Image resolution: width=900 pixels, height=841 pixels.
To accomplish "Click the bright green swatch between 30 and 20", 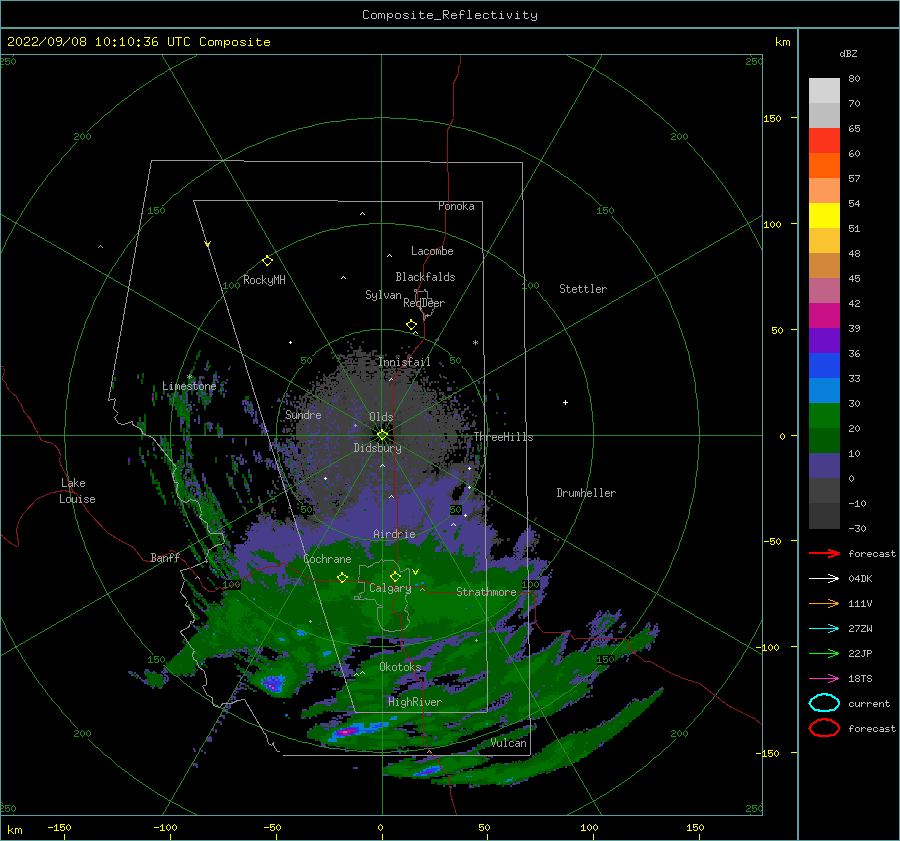I will [824, 415].
